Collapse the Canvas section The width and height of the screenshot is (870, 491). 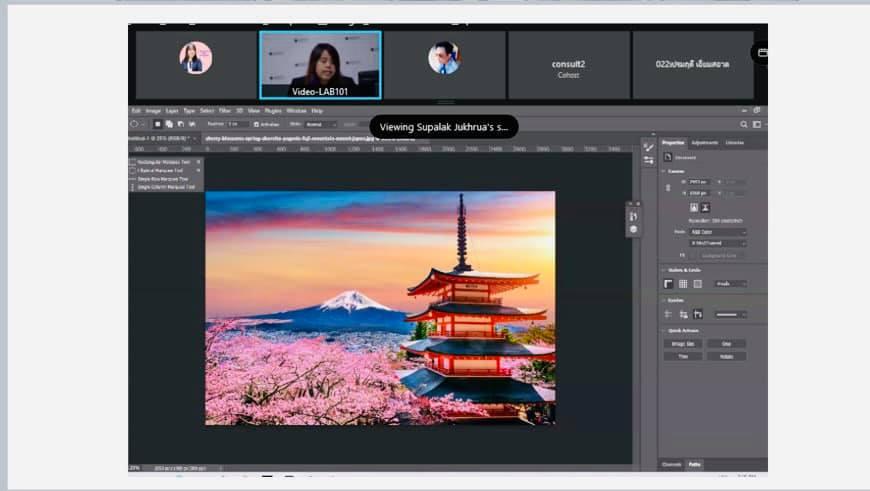pyautogui.click(x=664, y=171)
